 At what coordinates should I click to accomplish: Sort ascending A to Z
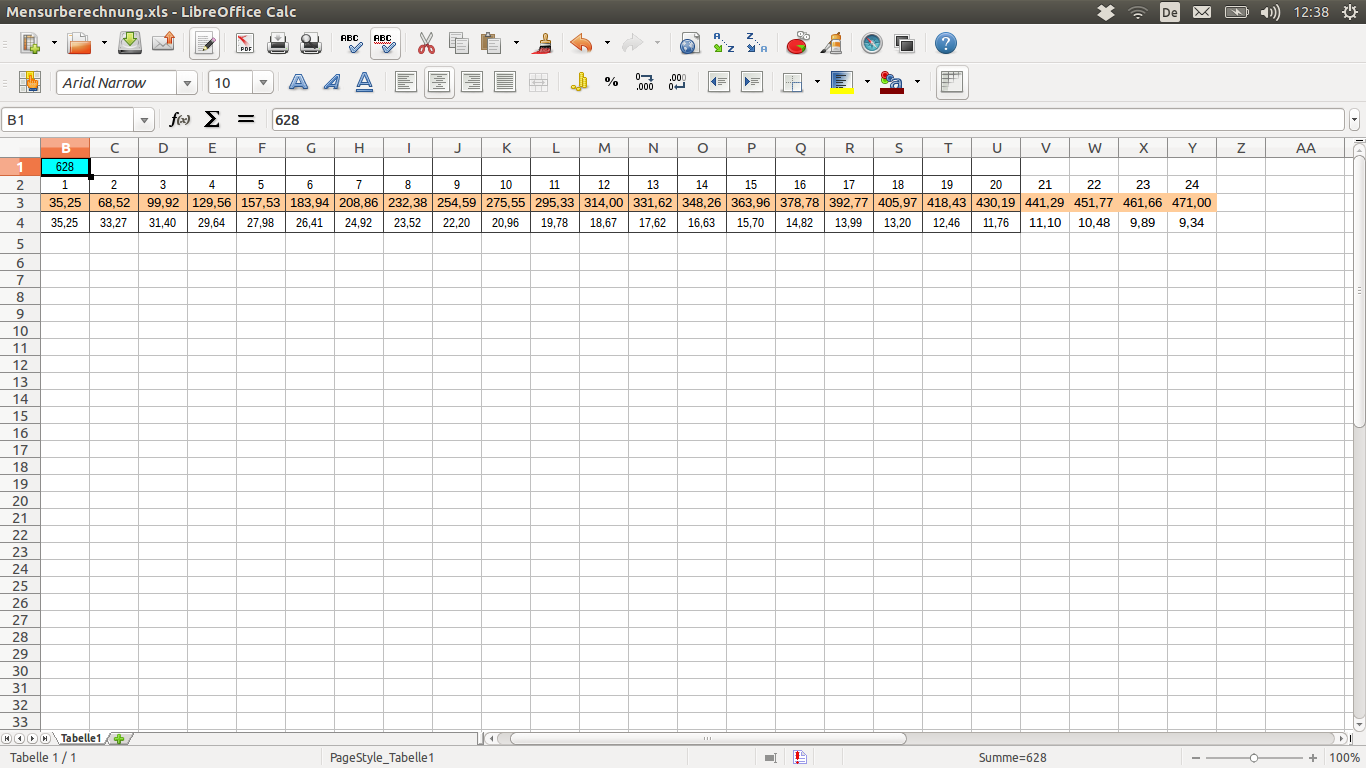coord(723,43)
